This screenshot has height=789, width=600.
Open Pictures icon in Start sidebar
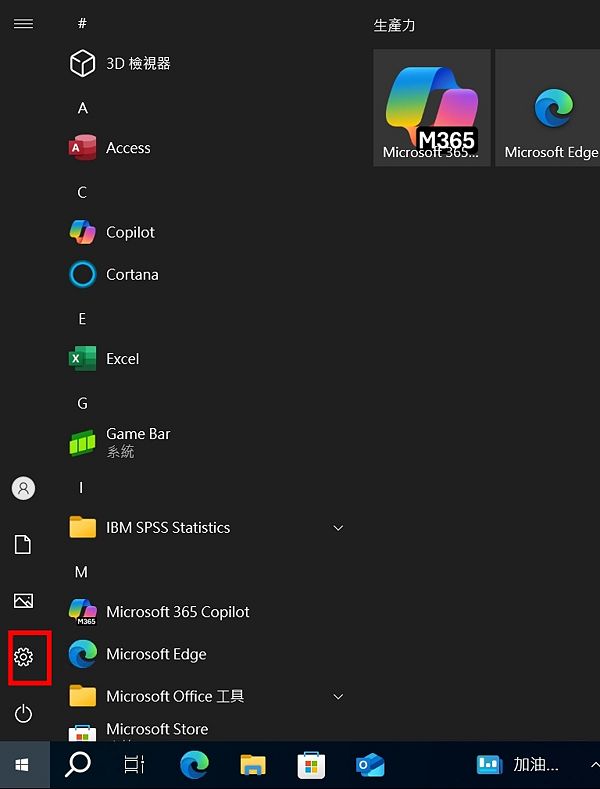coord(24,601)
